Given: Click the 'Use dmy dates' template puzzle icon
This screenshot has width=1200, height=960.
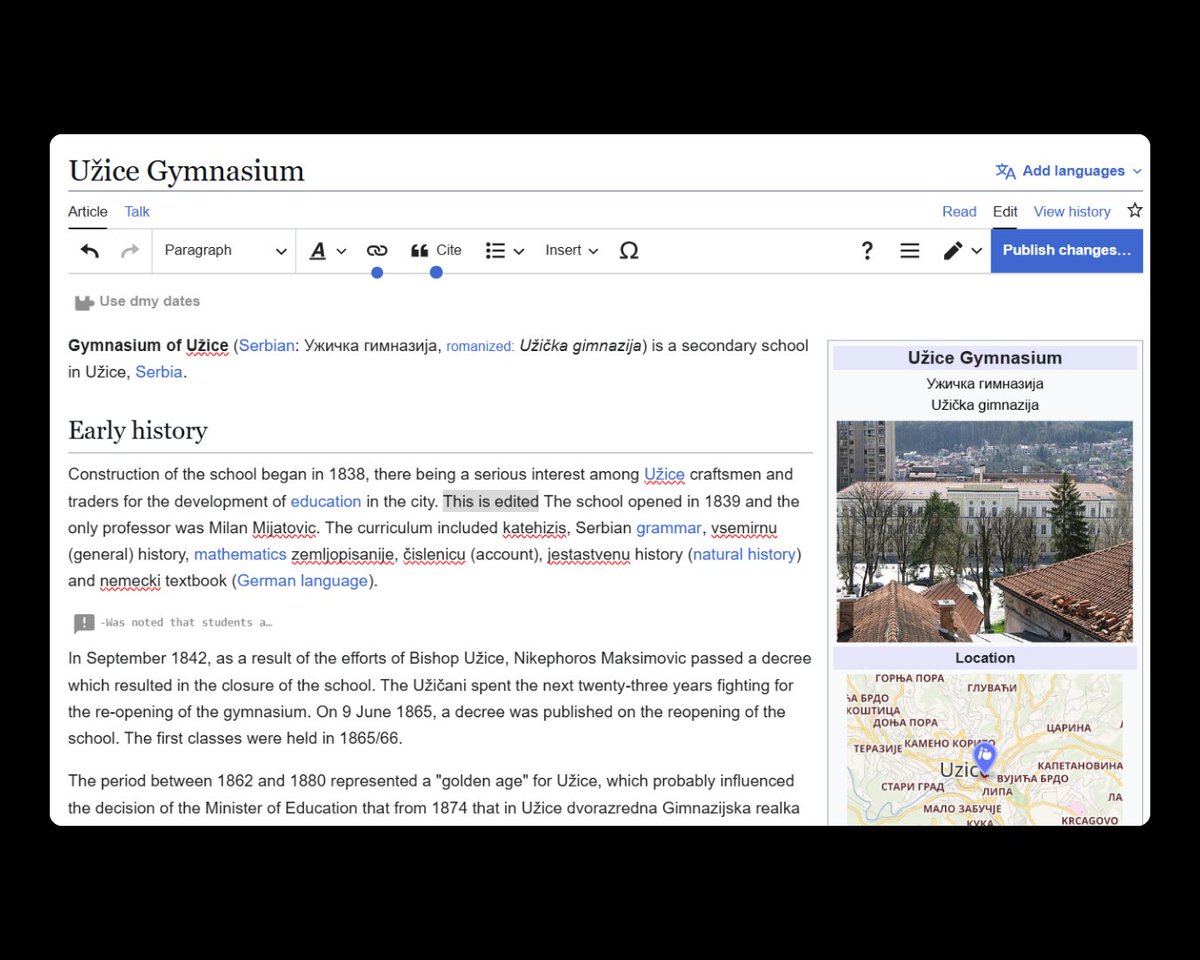Looking at the screenshot, I should pos(84,302).
